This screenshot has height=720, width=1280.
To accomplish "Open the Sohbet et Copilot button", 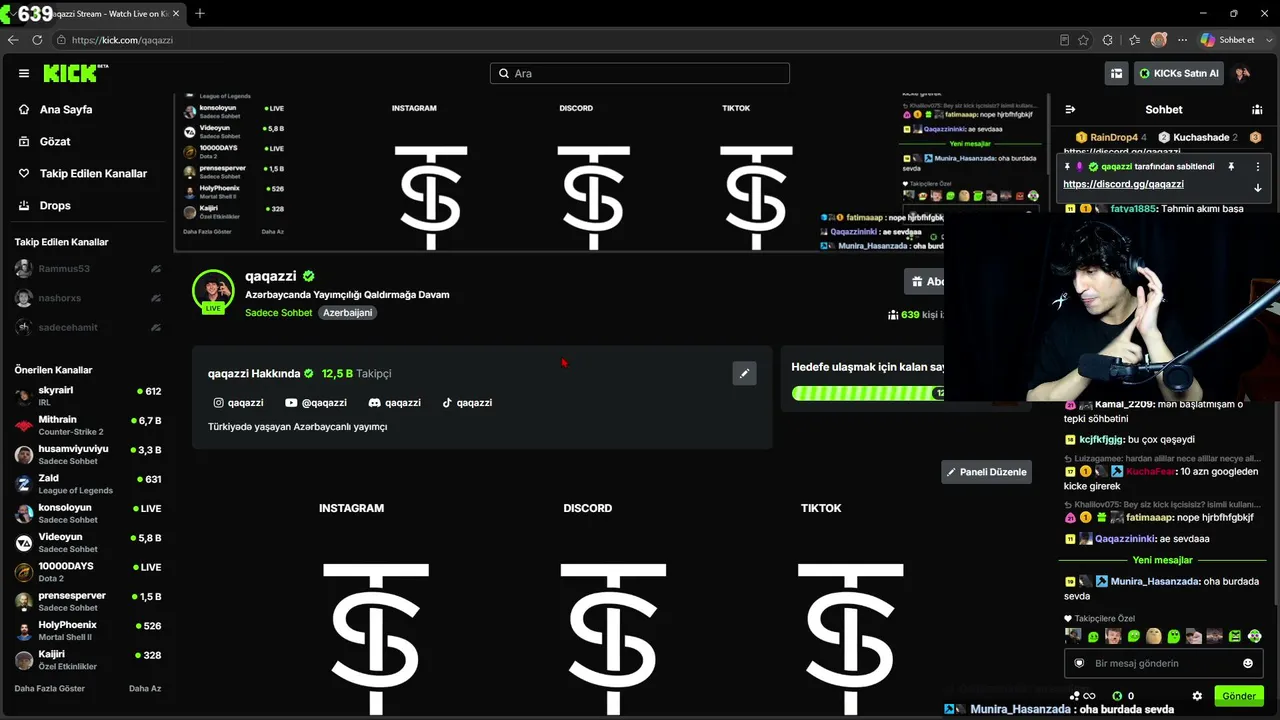I will 1227,40.
